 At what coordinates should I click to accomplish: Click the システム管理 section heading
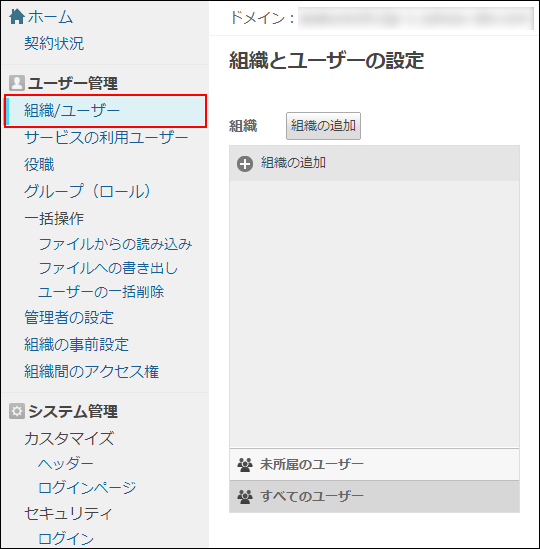pyautogui.click(x=73, y=411)
